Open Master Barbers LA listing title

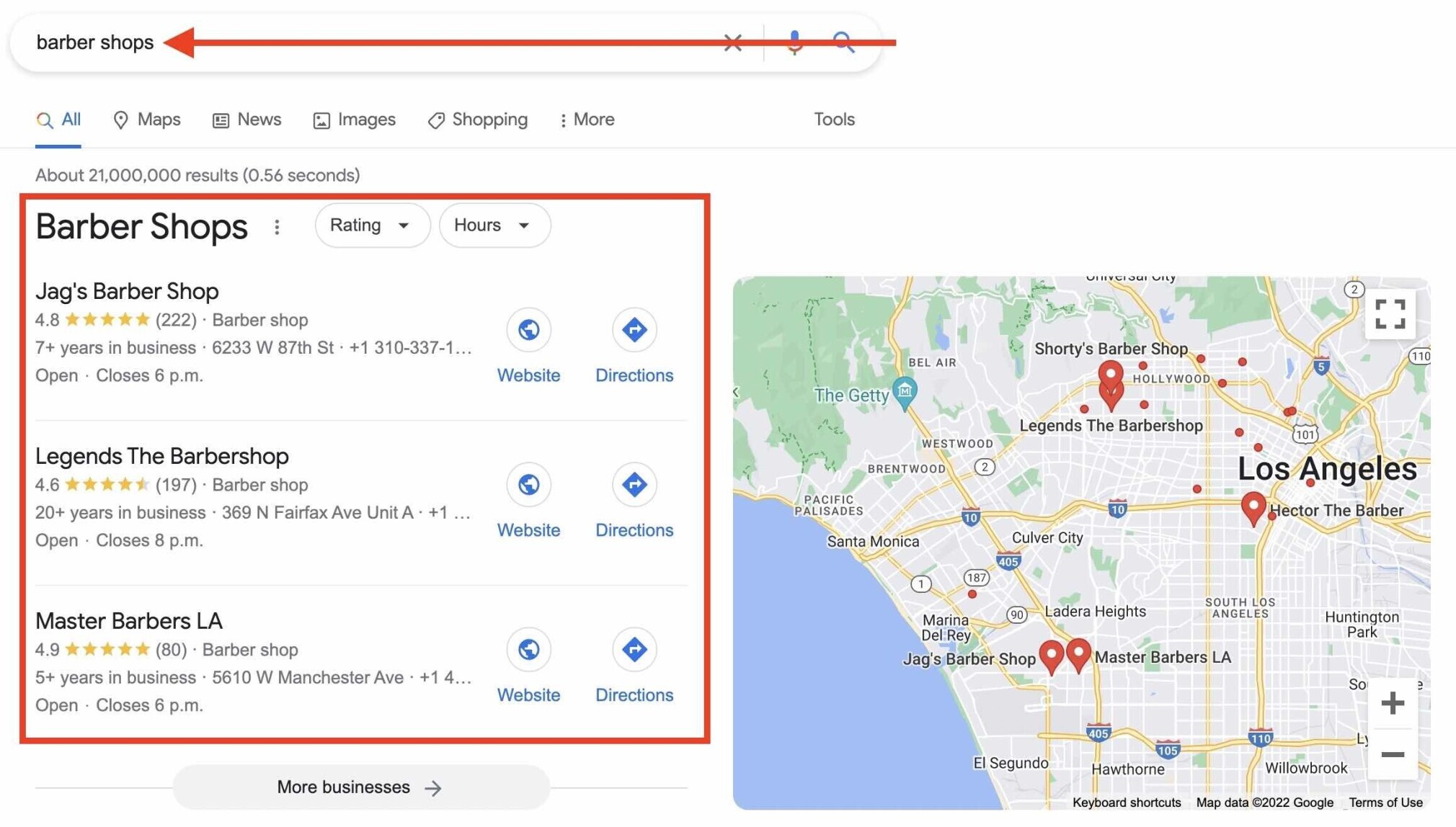129,621
